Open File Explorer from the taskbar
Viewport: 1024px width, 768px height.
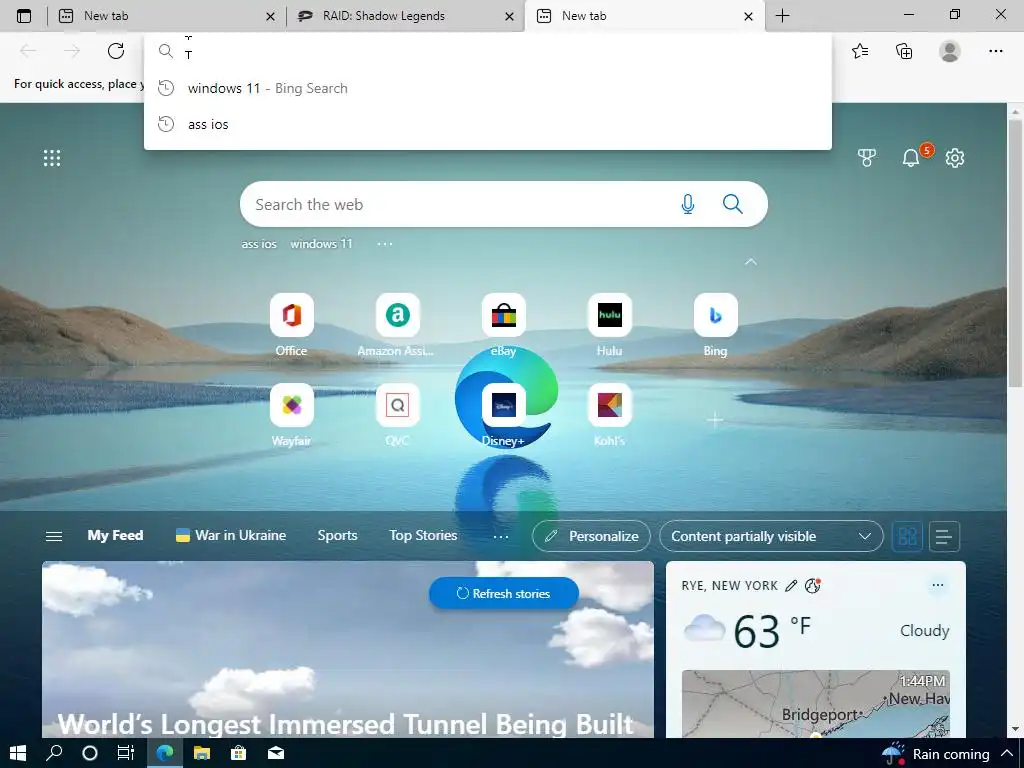(202, 753)
